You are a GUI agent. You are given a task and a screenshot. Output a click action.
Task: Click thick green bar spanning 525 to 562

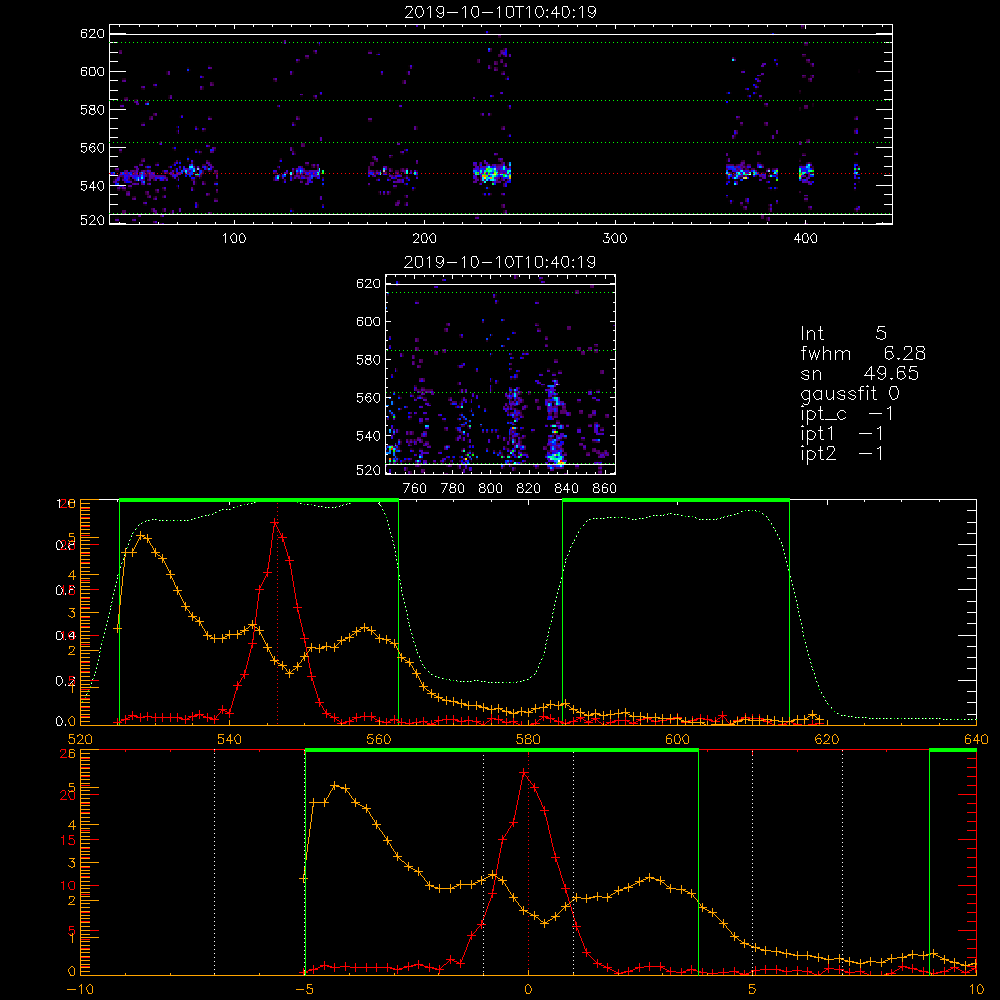tap(259, 500)
